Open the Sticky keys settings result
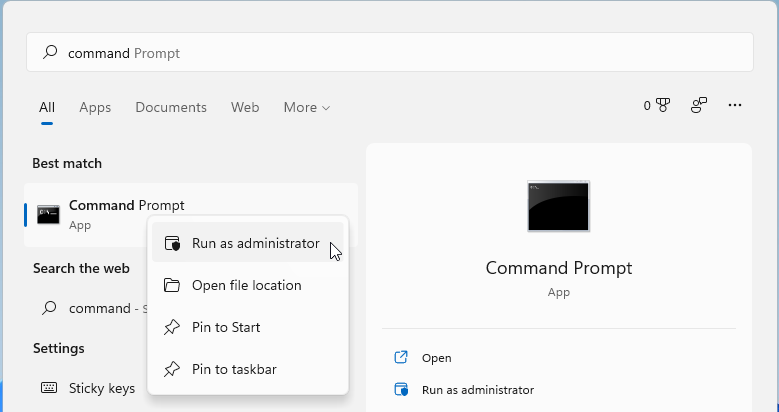The image size is (779, 412). tap(102, 388)
